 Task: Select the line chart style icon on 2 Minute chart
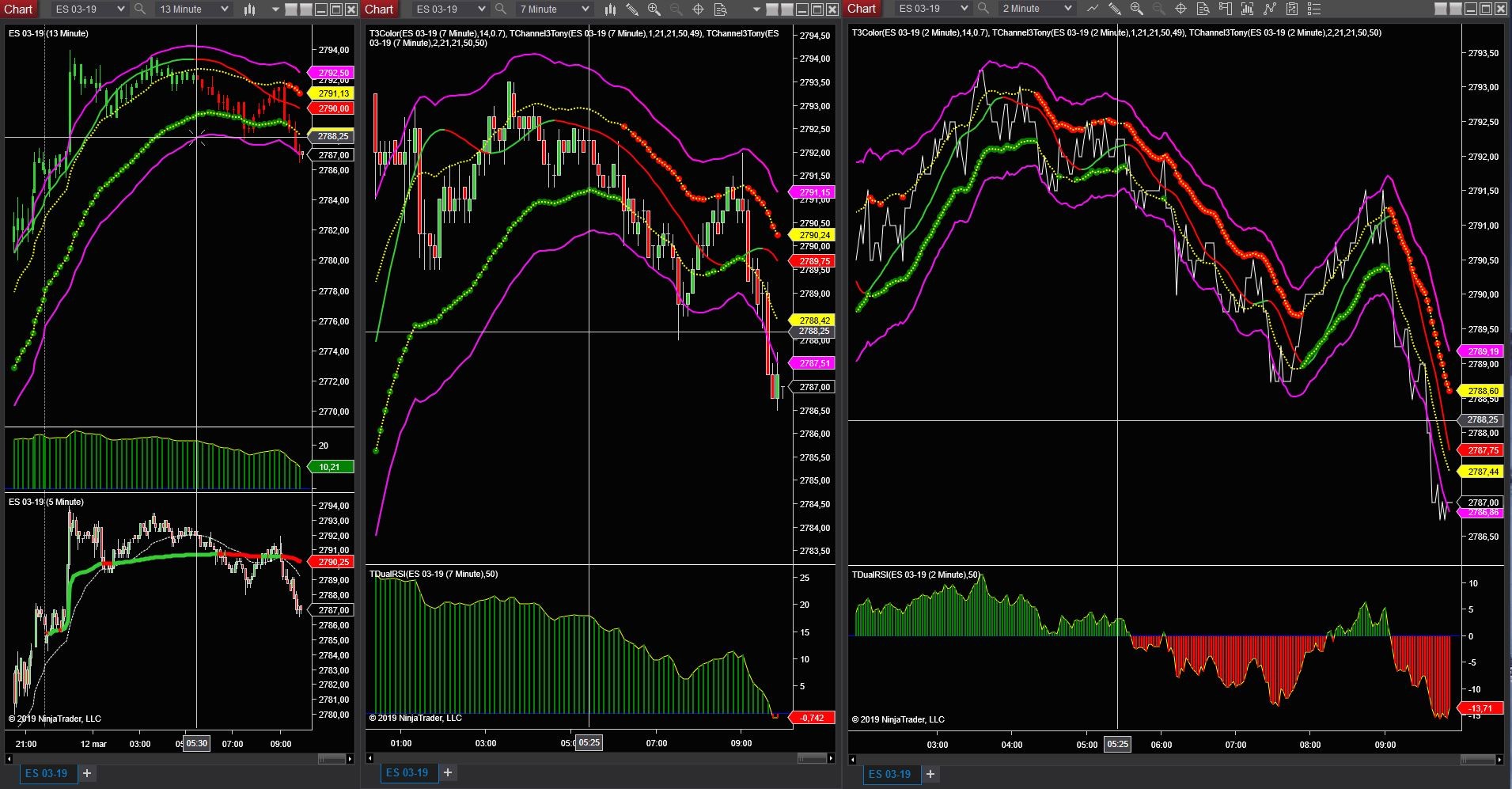(x=1093, y=9)
